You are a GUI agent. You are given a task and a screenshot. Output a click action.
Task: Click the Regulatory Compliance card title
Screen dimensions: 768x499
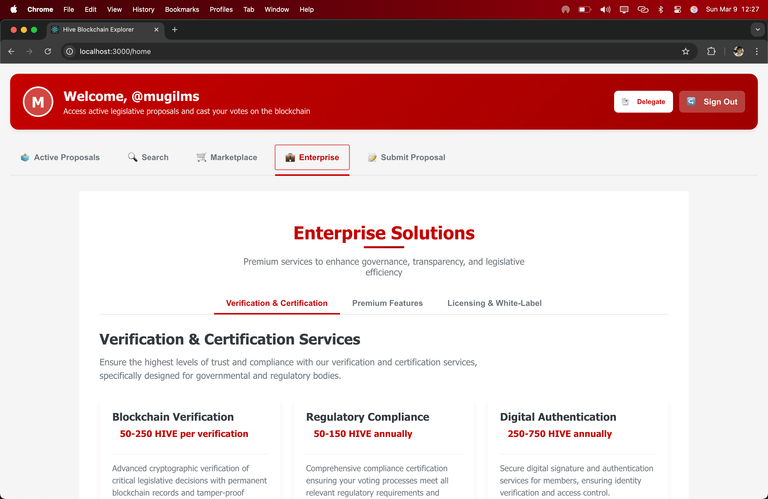367,417
